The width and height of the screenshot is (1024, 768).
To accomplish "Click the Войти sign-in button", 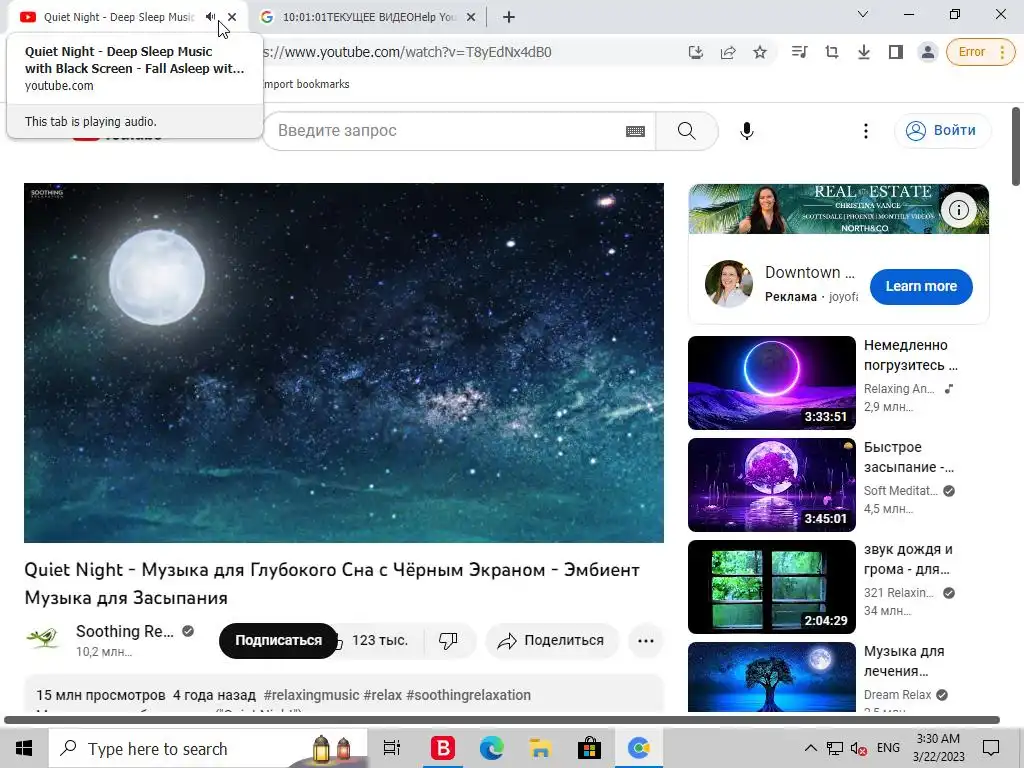I will (x=942, y=131).
